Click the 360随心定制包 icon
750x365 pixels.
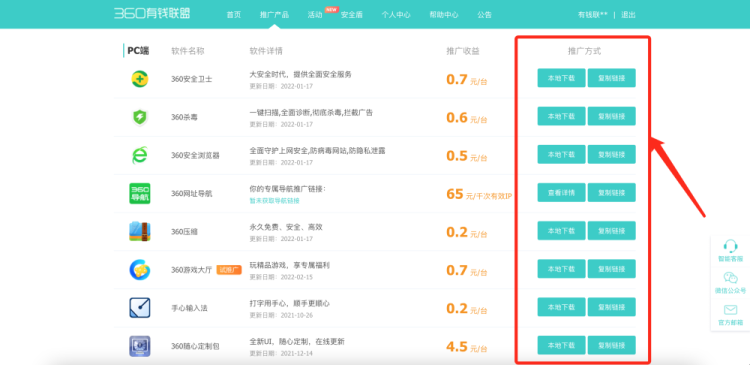coord(140,346)
